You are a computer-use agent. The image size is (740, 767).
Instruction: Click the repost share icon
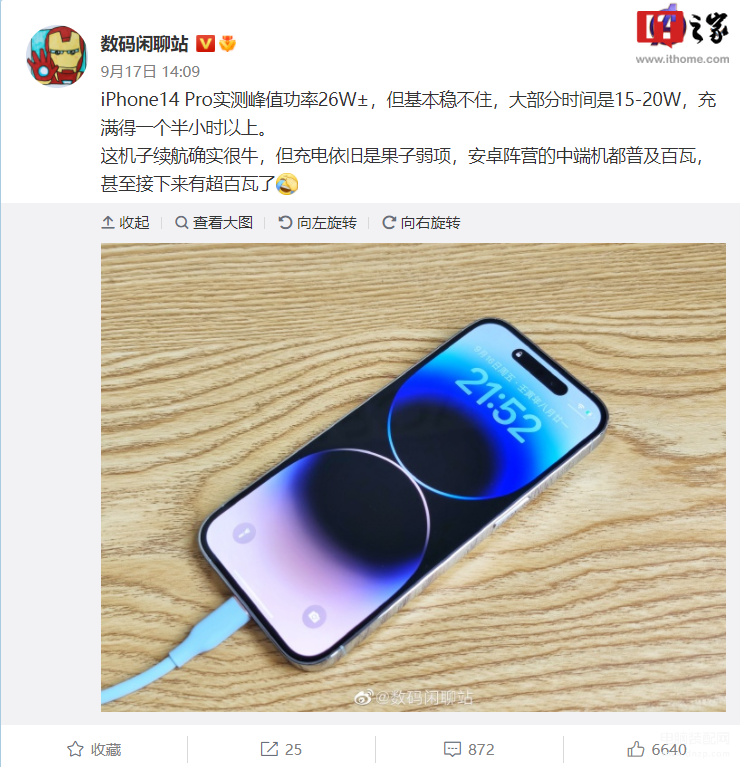[269, 749]
